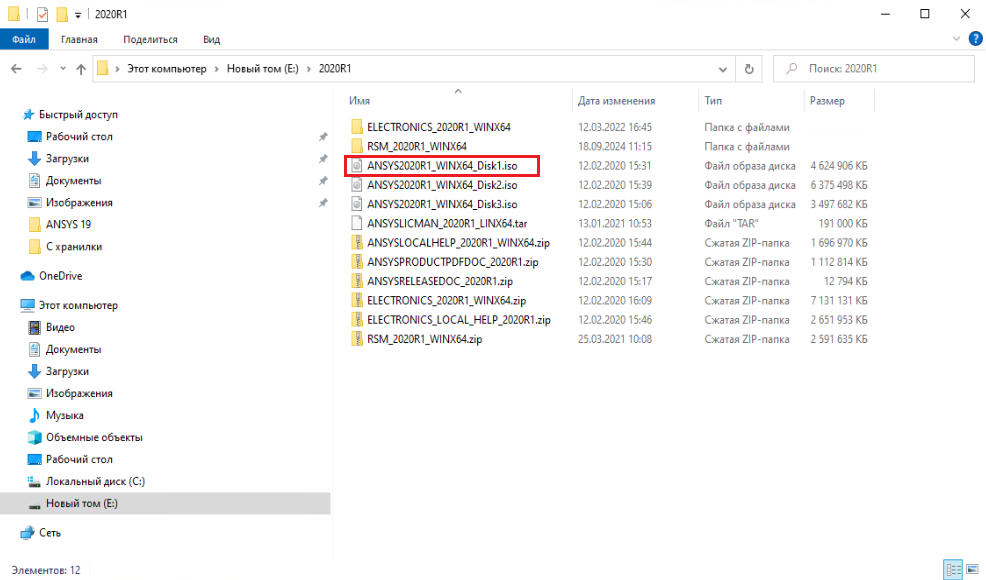The image size is (986, 580).
Task: Select ELECTRONICS_LOCAL_HELP_2020R1.zip file
Action: click(458, 320)
